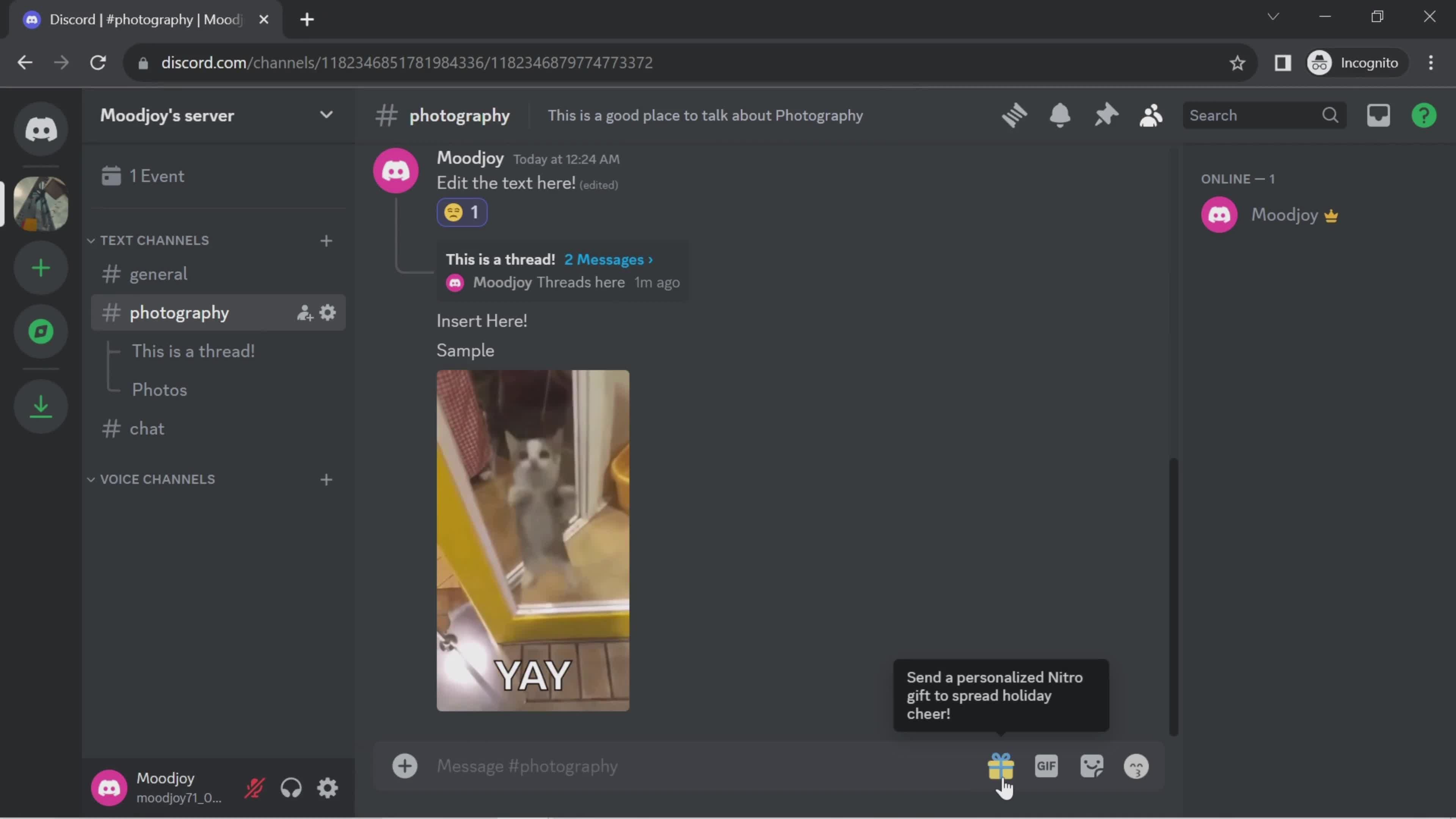Switch to chat channel

point(218,429)
